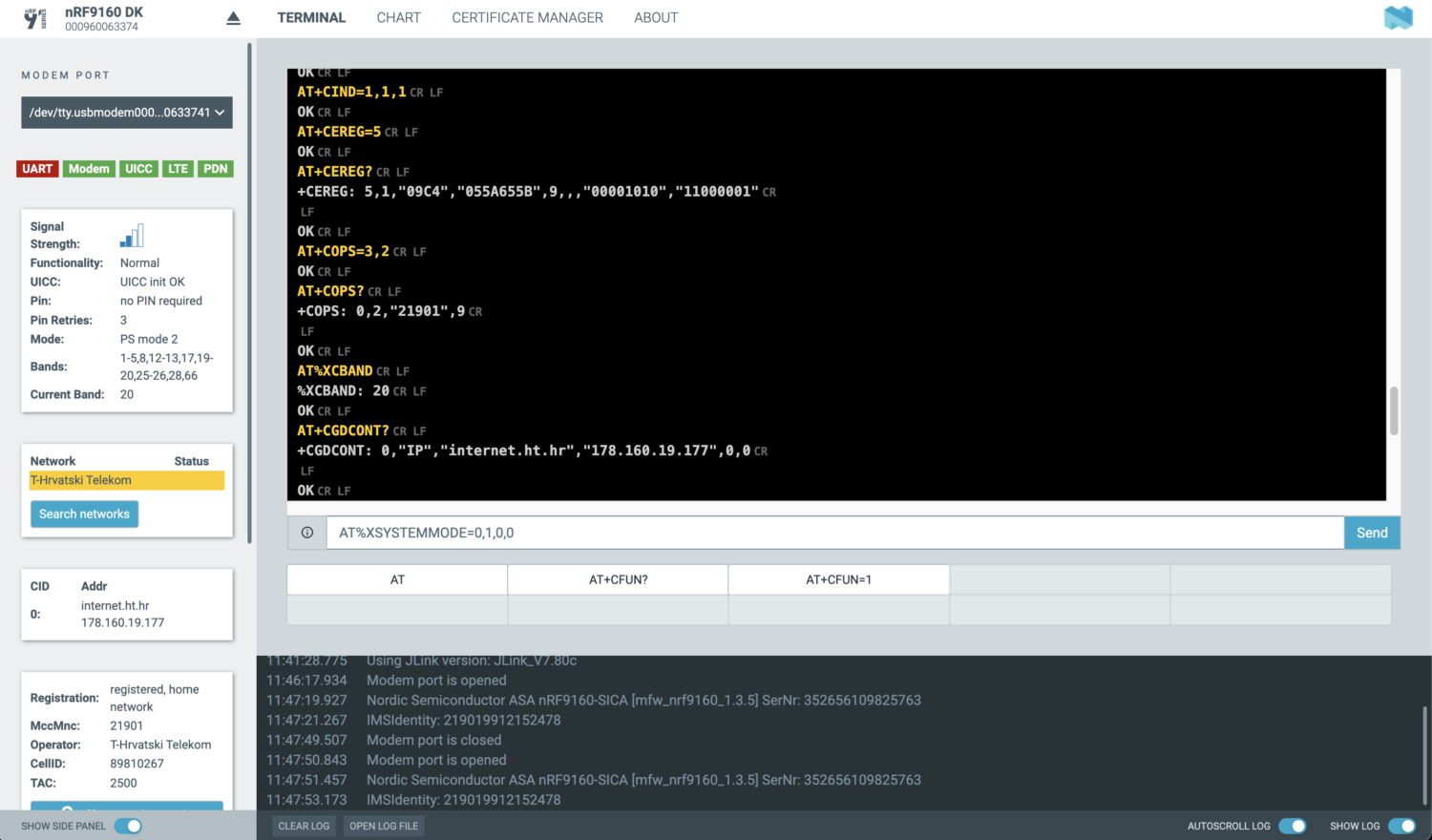
Task: Open the CERTIFICATE MANAGER tab
Action: pos(527,17)
